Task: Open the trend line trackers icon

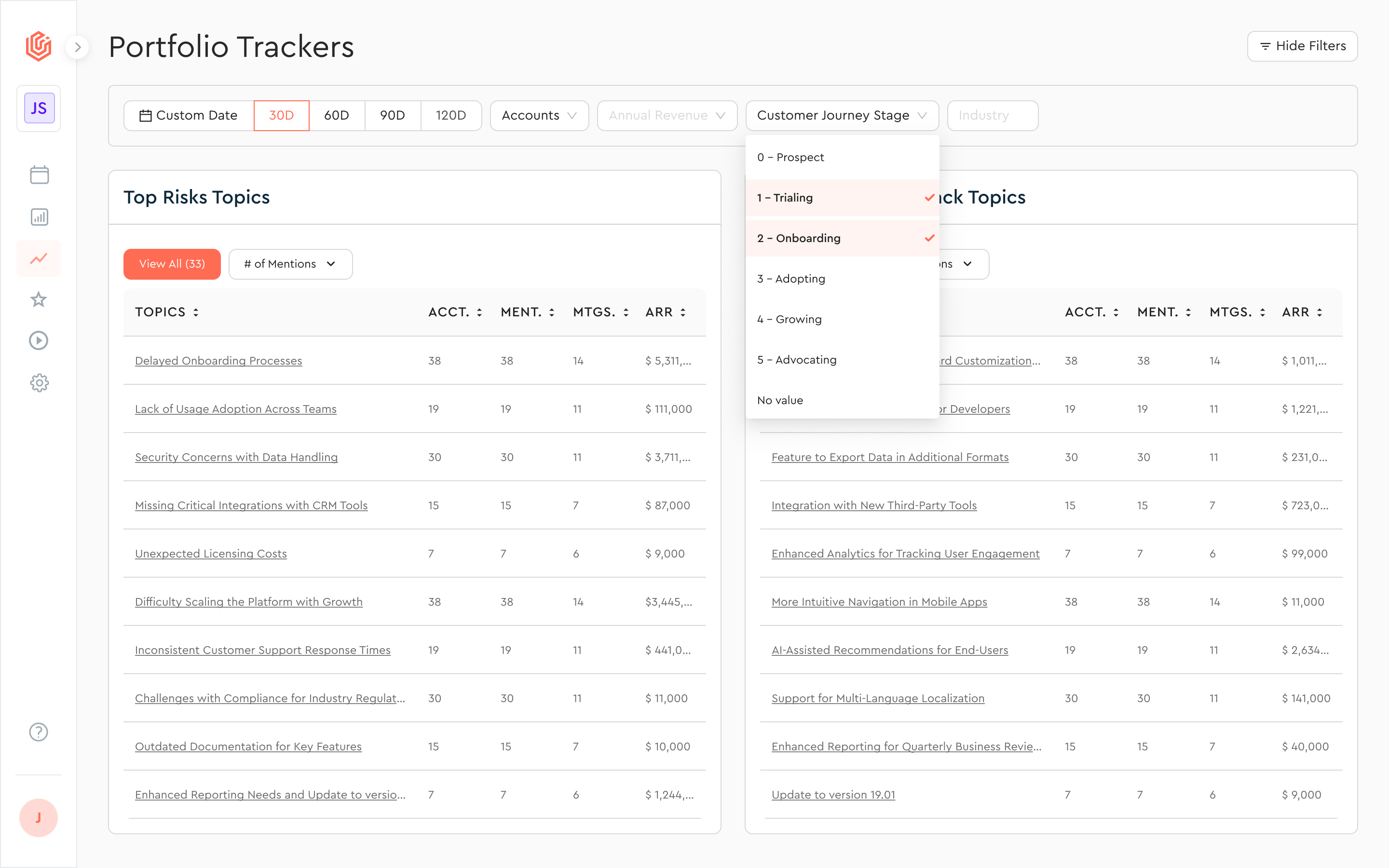Action: click(39, 258)
